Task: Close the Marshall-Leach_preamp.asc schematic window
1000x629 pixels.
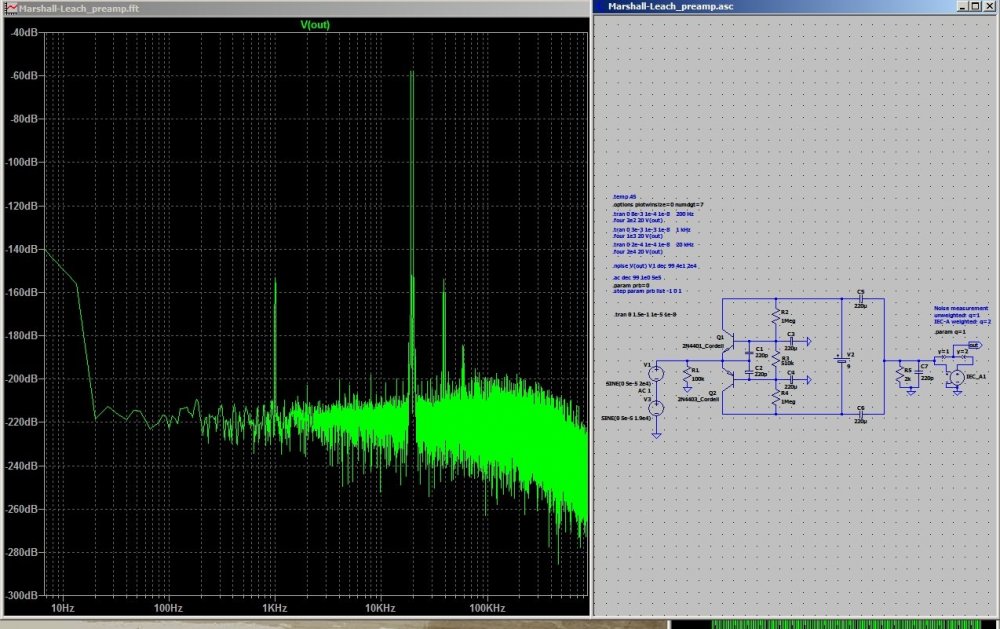Action: (991, 7)
